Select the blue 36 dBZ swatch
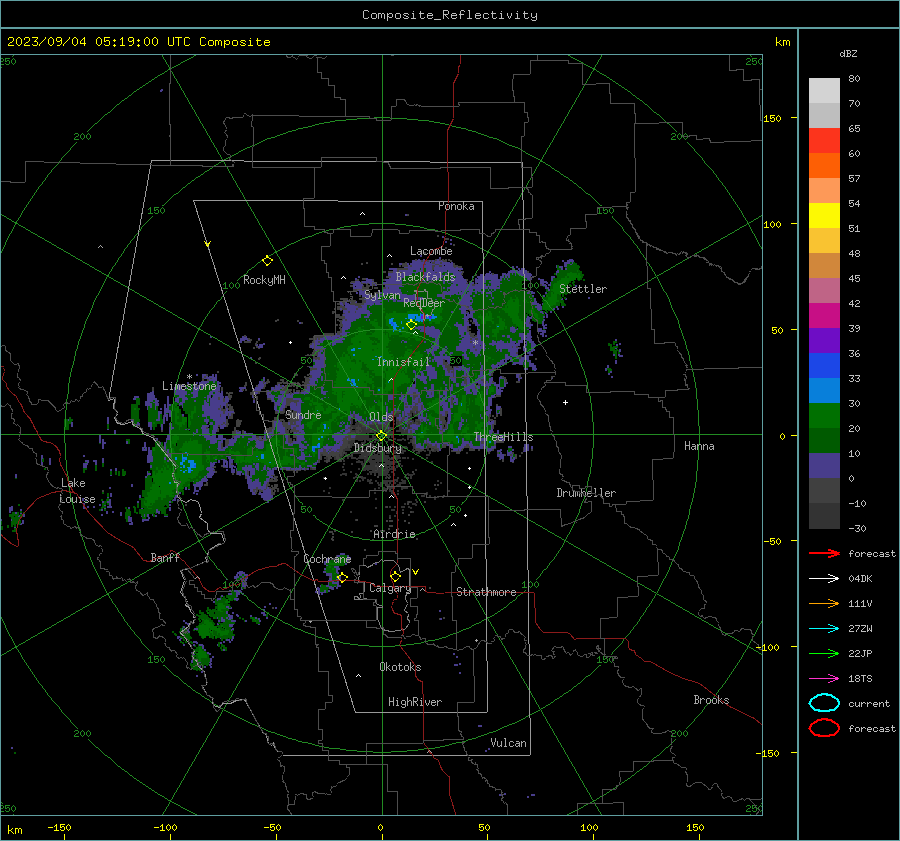900x841 pixels. pos(824,366)
